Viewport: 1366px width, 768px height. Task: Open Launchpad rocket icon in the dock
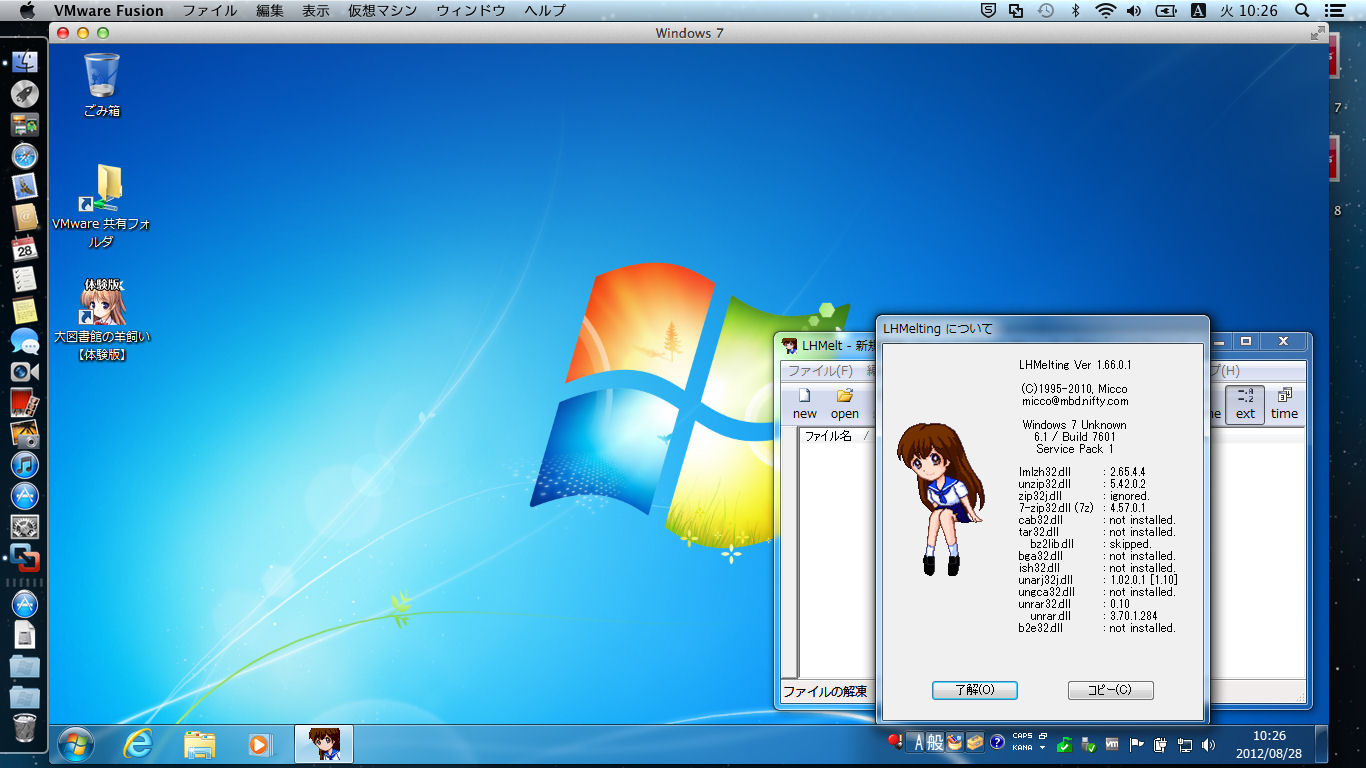pos(24,94)
